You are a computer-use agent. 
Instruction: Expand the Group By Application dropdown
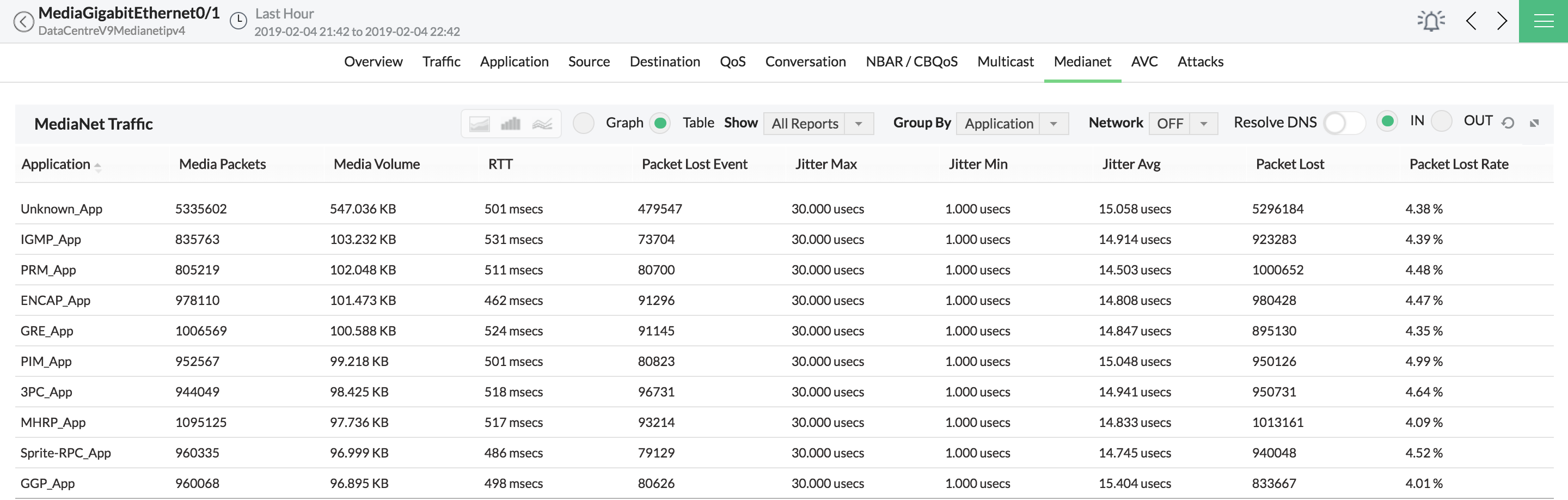coord(1012,124)
